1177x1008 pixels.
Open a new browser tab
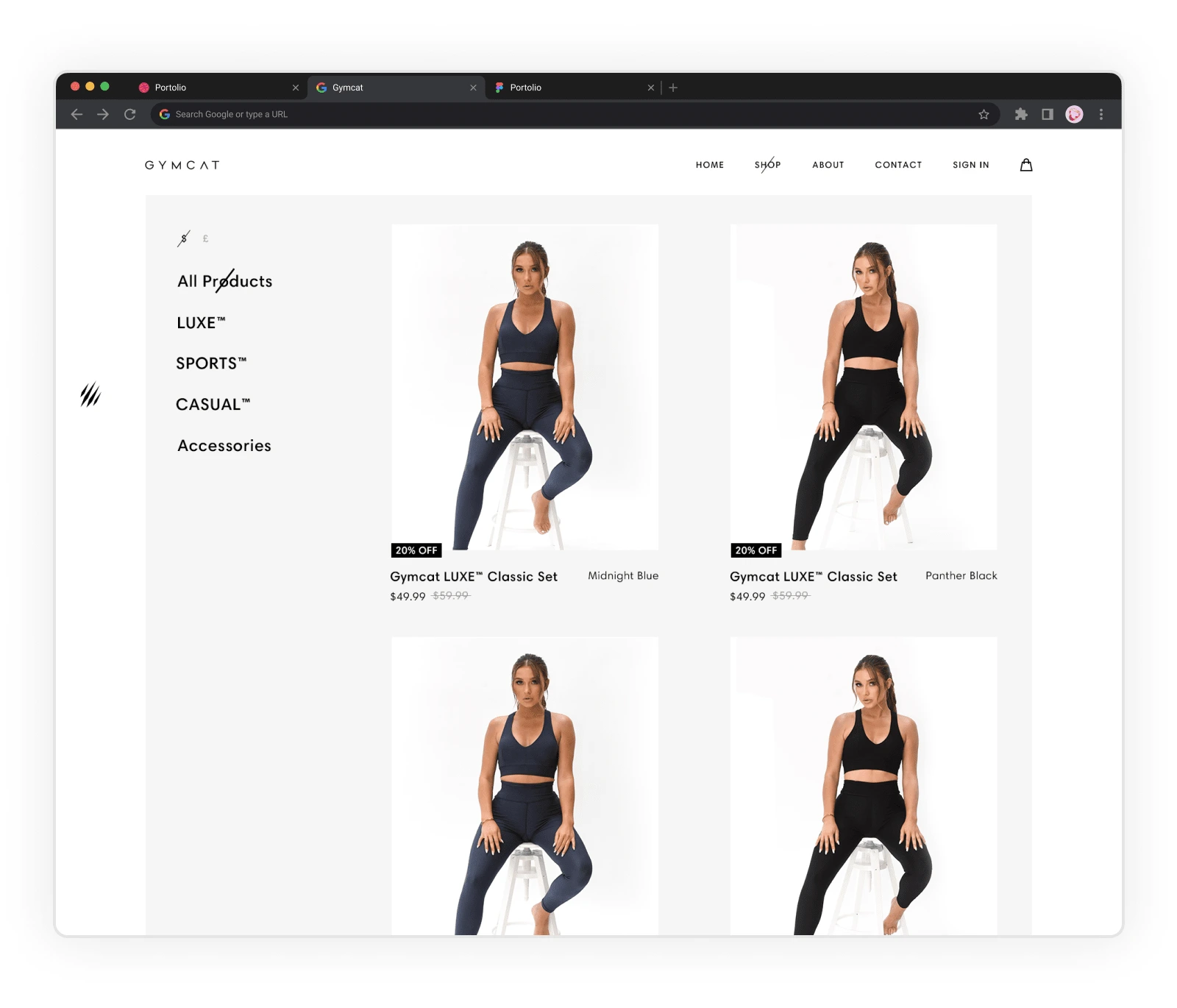673,88
